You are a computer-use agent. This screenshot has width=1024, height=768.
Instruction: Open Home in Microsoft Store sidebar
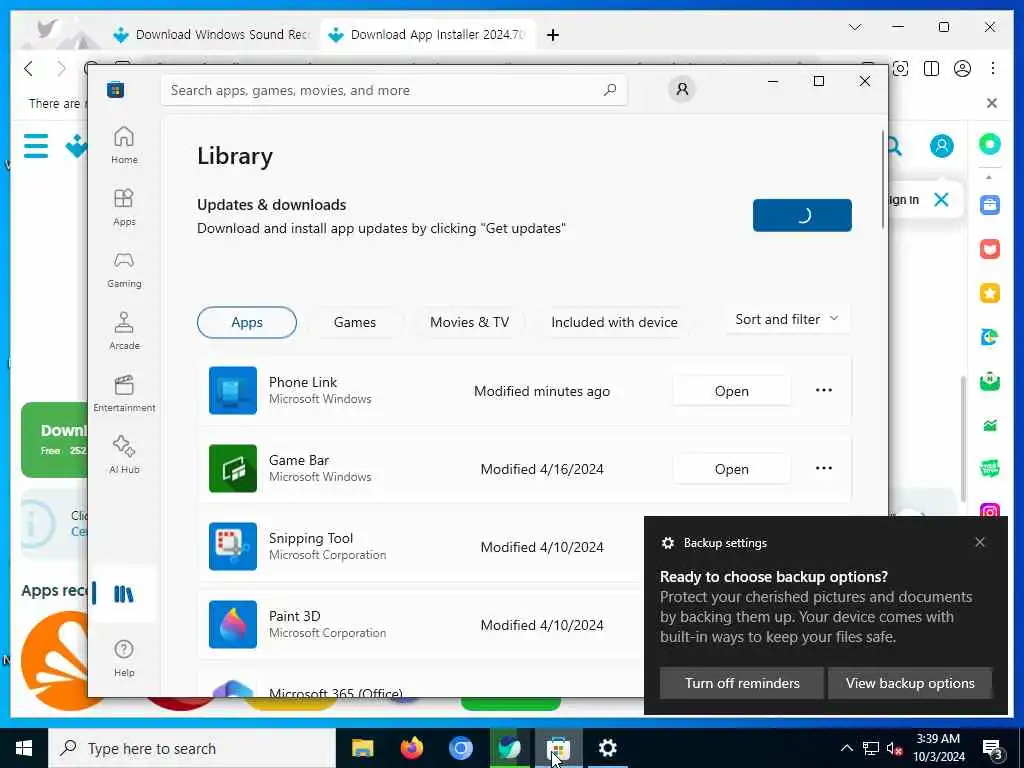(x=124, y=145)
